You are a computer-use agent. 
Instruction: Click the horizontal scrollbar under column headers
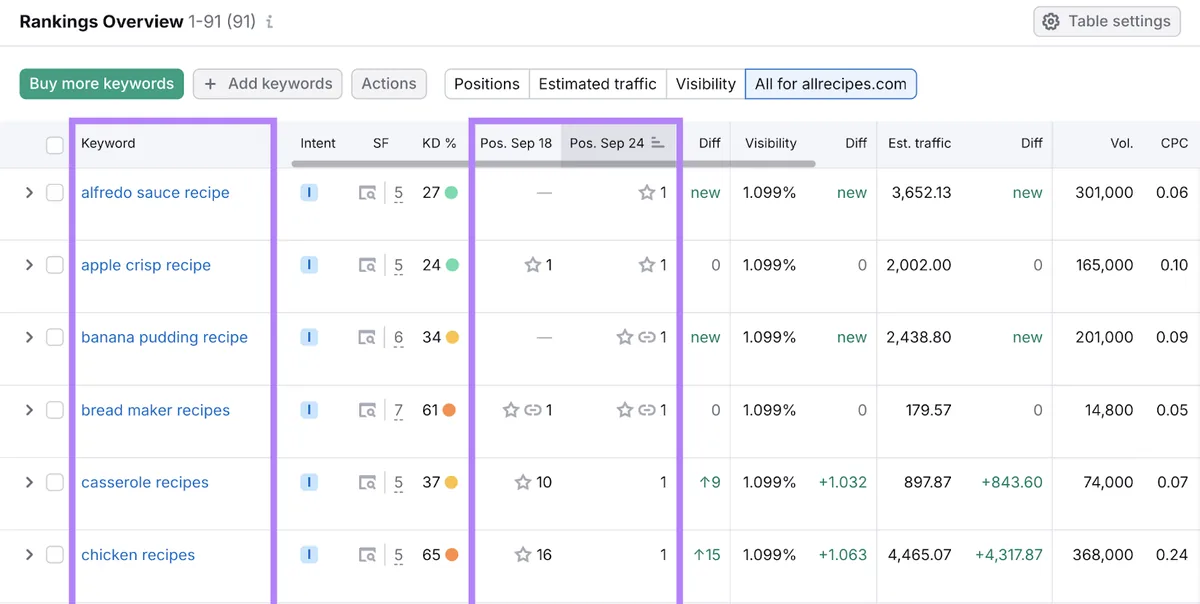click(553, 163)
